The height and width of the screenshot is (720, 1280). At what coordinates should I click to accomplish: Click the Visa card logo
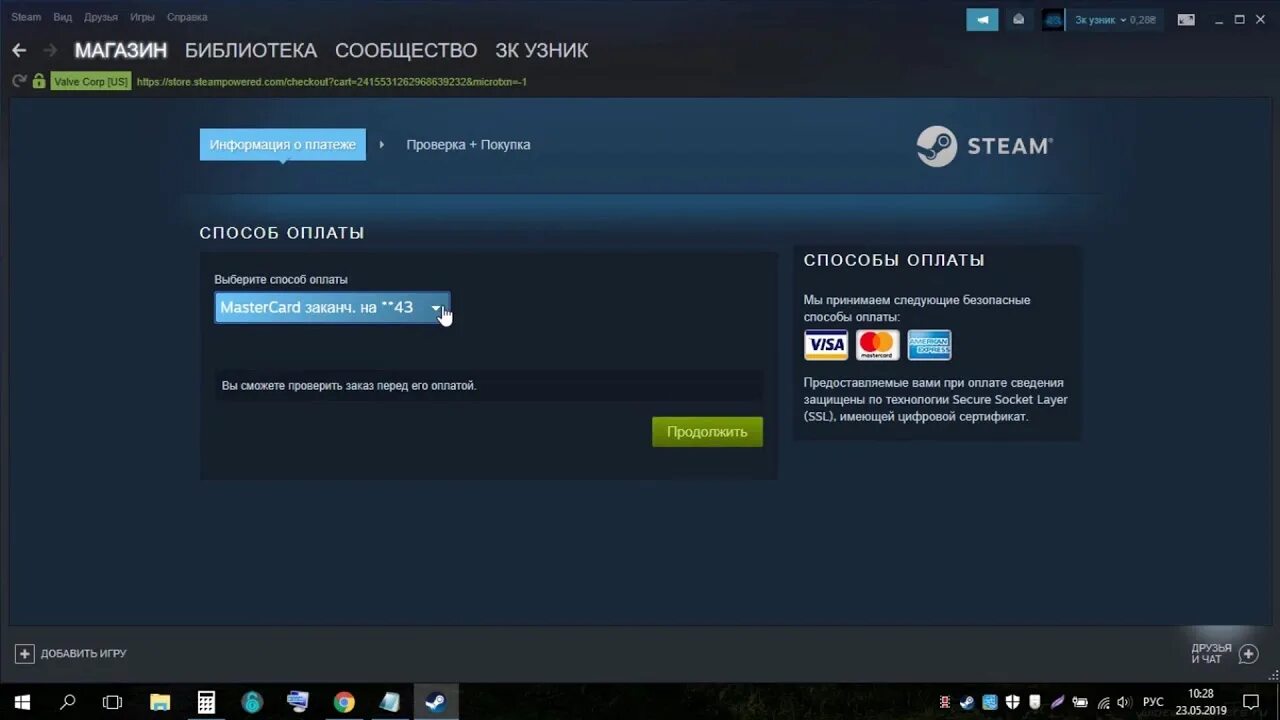(826, 345)
